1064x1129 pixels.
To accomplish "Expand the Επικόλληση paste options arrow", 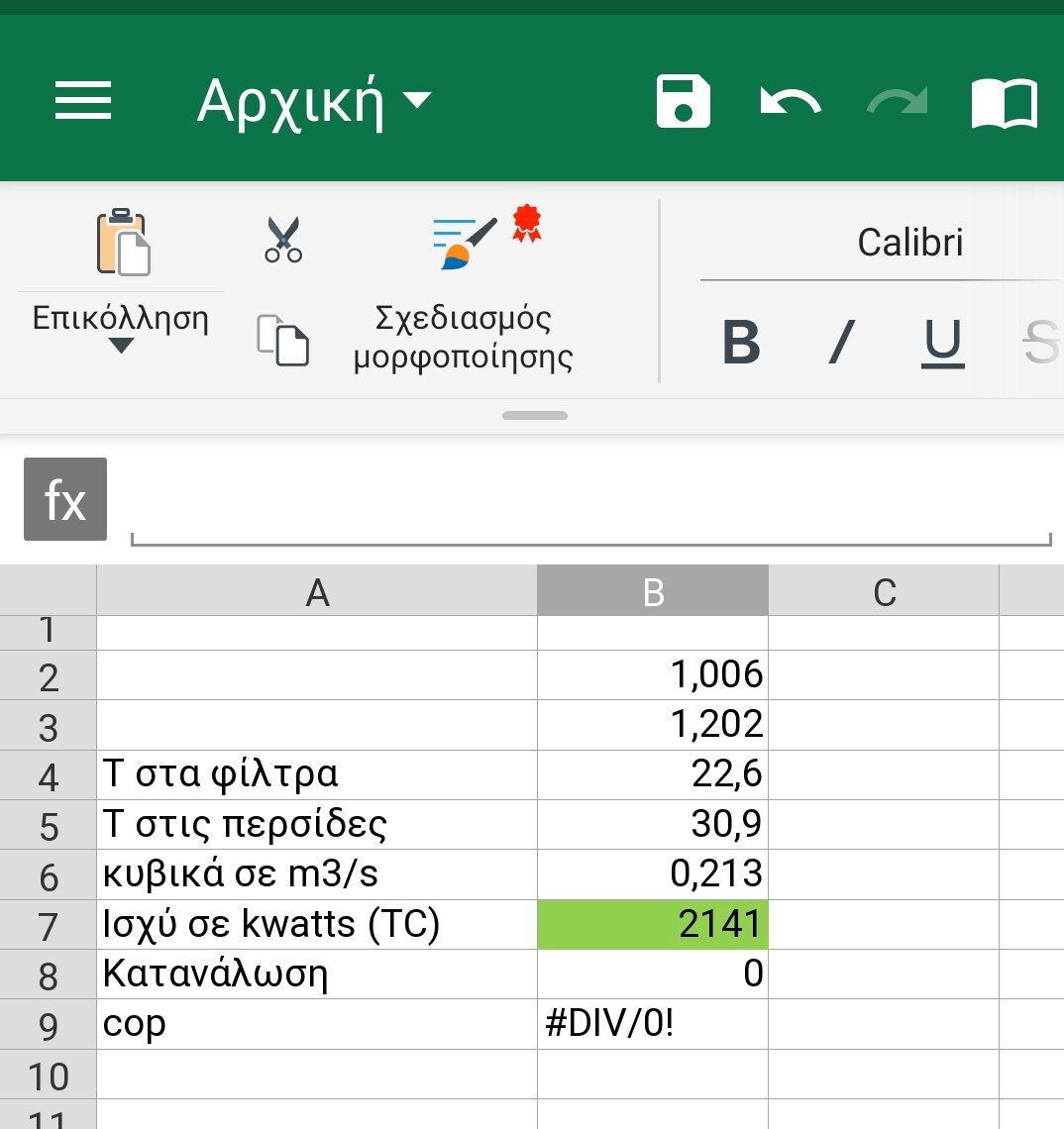I will tap(120, 347).
